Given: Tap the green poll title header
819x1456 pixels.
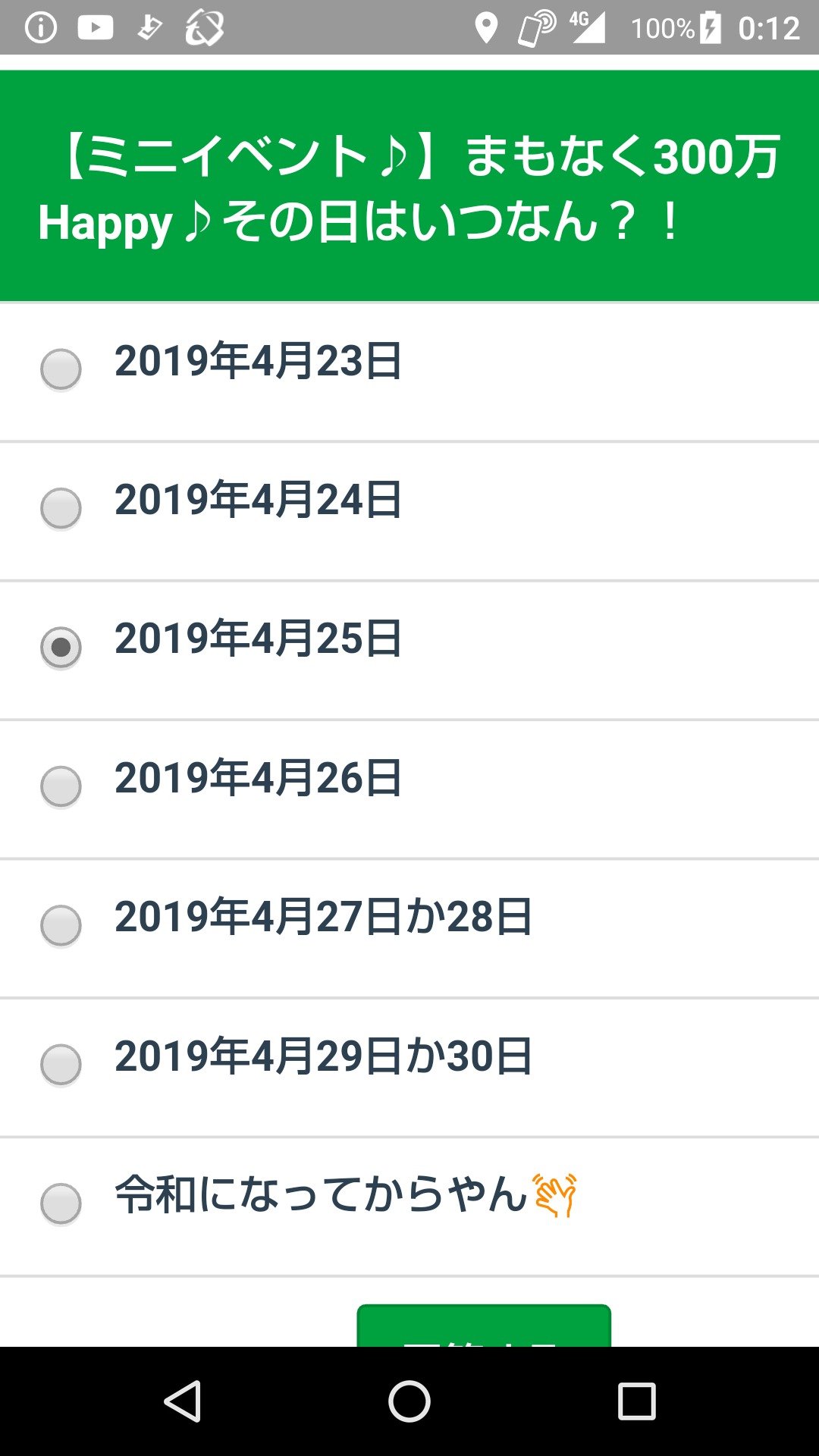Looking at the screenshot, I should click(x=409, y=187).
